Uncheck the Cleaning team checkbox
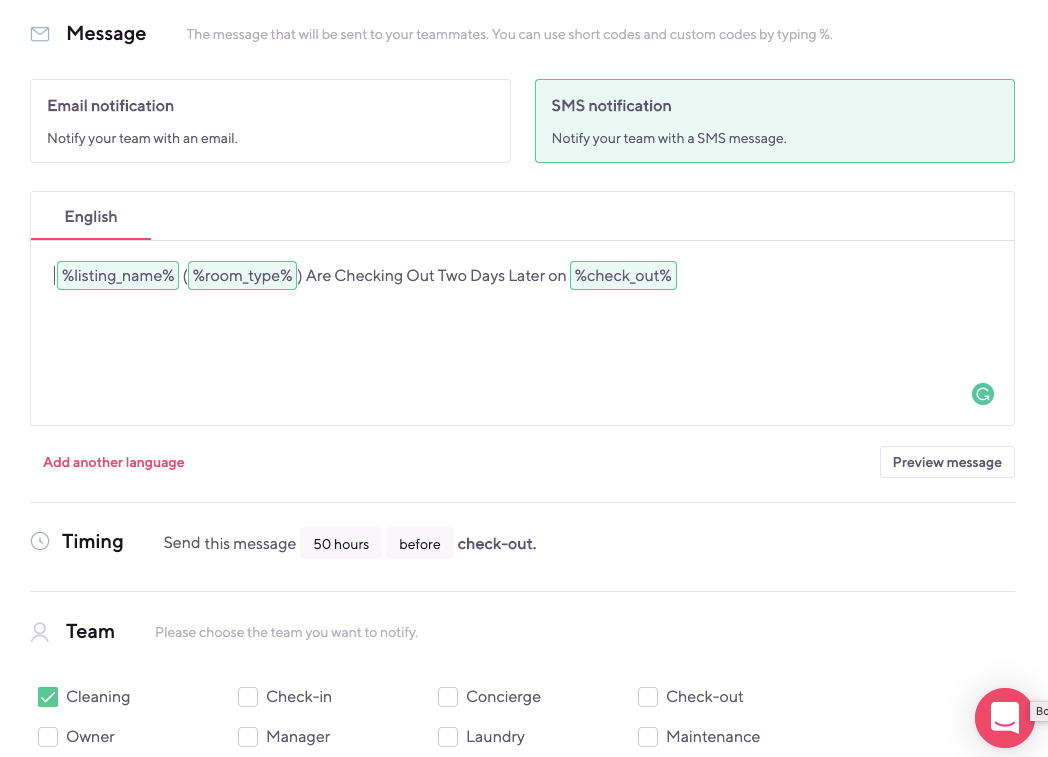This screenshot has height=757, width=1048. (48, 697)
